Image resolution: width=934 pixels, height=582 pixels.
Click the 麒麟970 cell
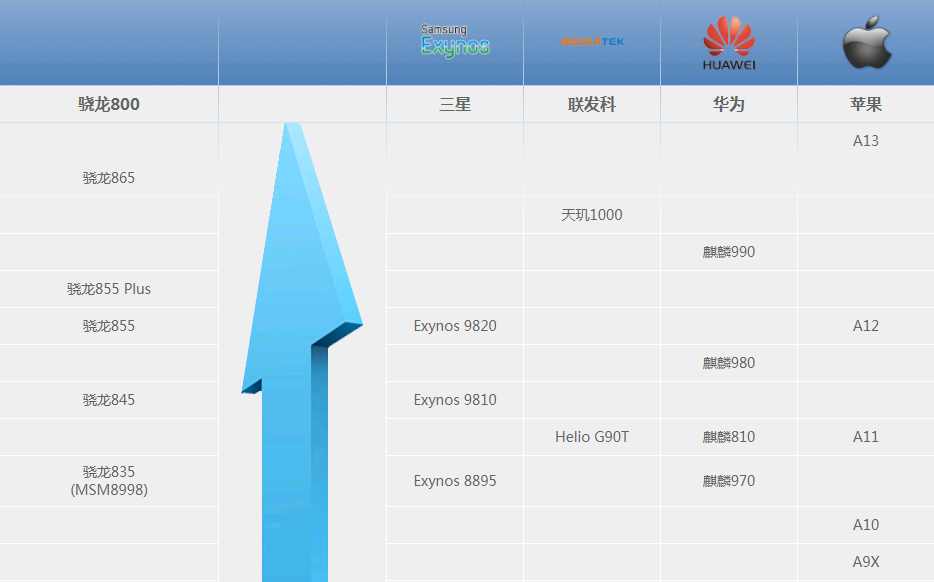729,481
